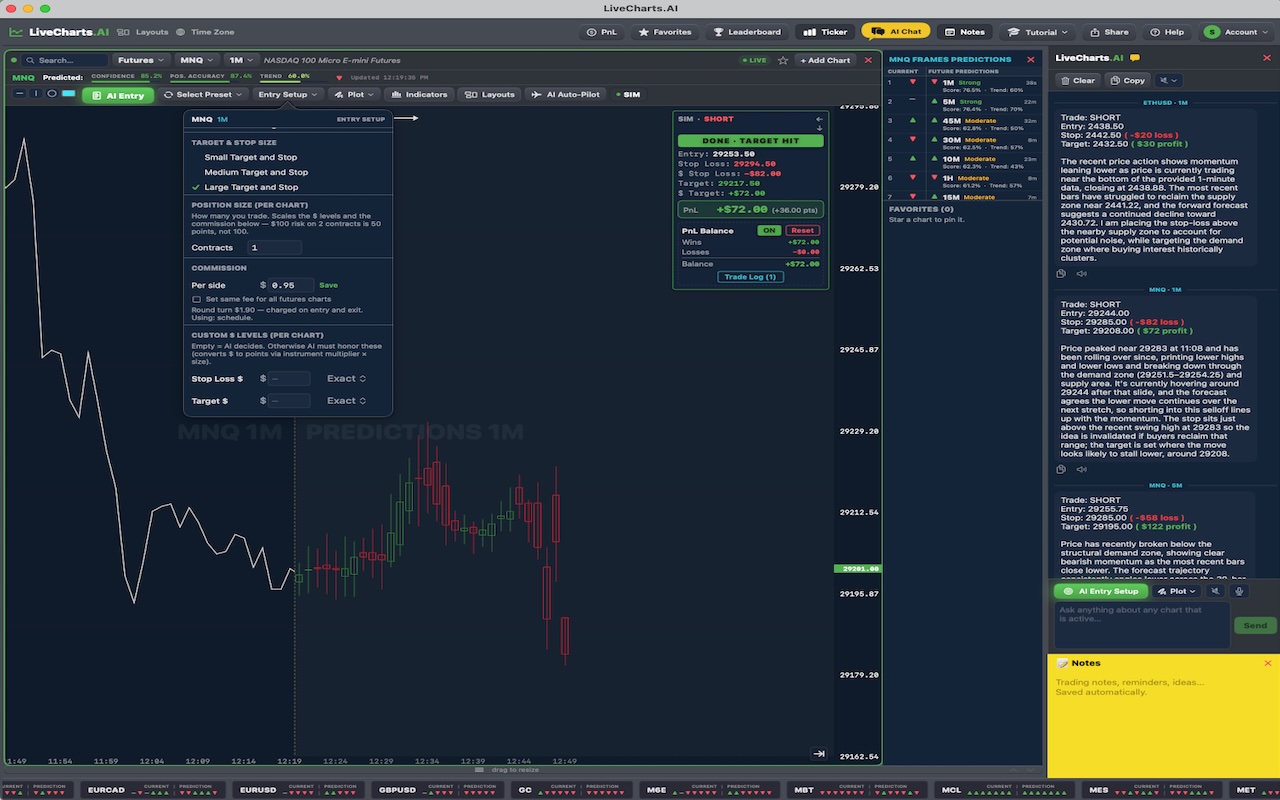Click Copy button in chat panel

(x=1127, y=80)
